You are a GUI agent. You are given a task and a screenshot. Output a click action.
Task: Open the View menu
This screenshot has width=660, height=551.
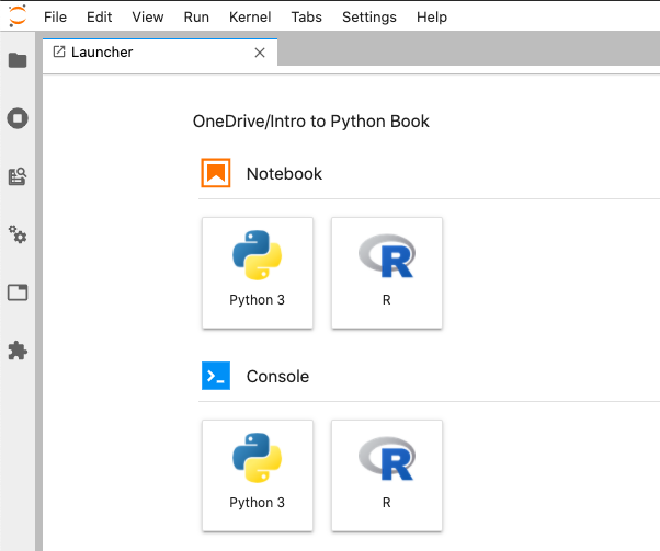[x=148, y=17]
